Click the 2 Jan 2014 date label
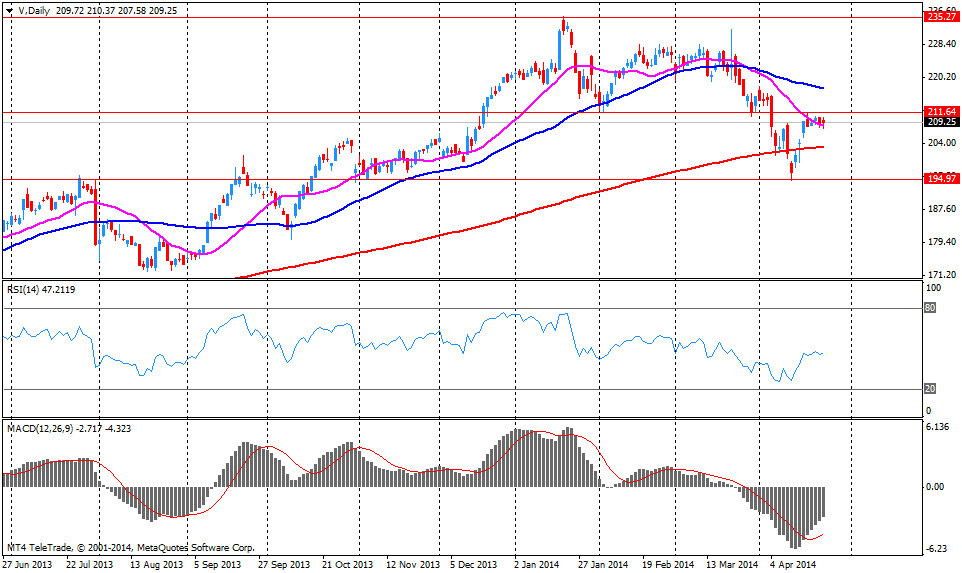 (x=537, y=564)
